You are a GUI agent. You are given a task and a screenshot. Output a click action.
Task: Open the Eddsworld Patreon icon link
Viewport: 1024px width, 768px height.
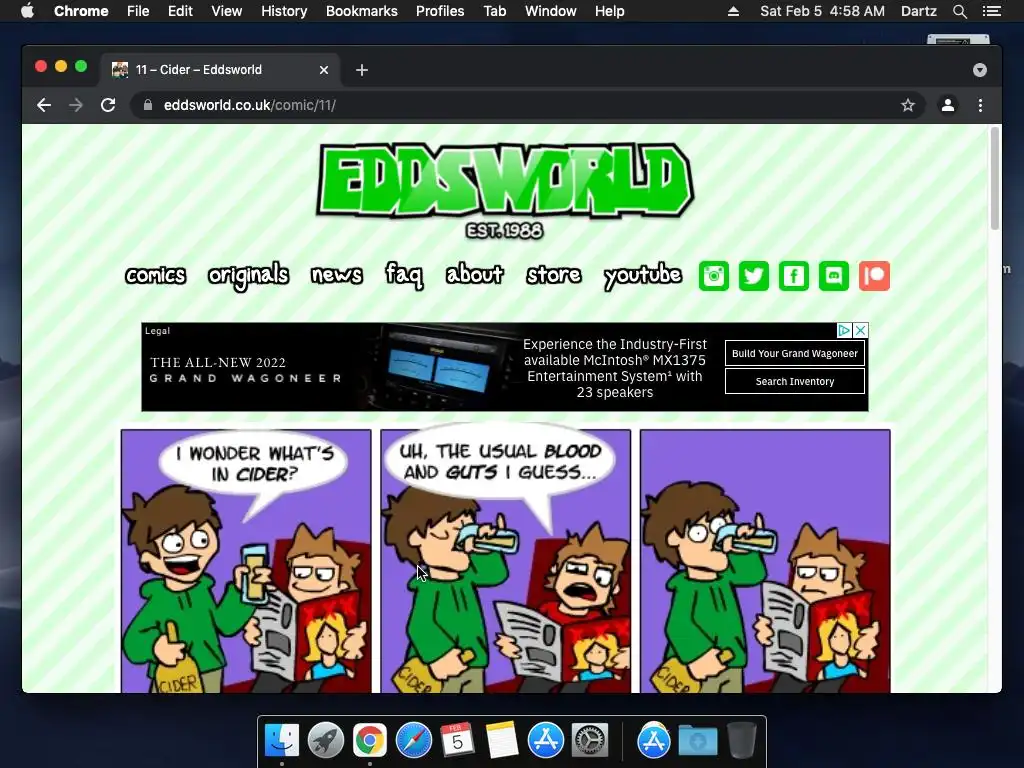pyautogui.click(x=874, y=276)
